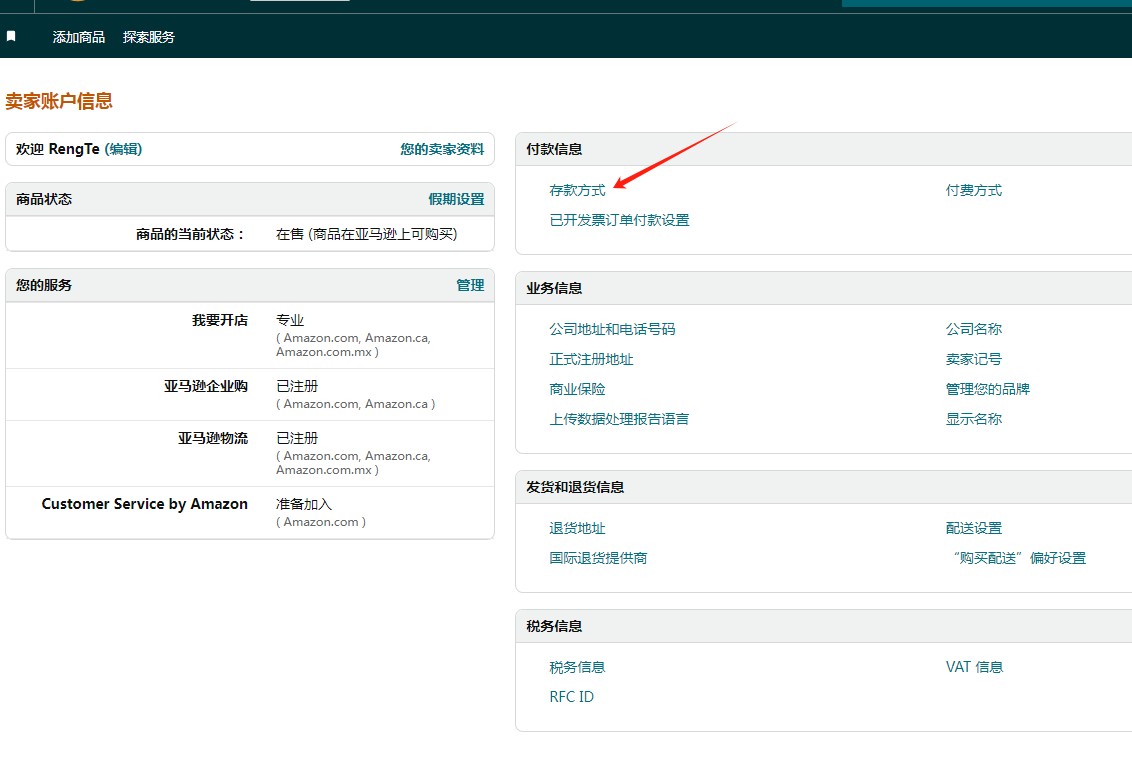Viewport: 1132px width, 757px height.
Task: Open RFC ID link
Action: 571,697
